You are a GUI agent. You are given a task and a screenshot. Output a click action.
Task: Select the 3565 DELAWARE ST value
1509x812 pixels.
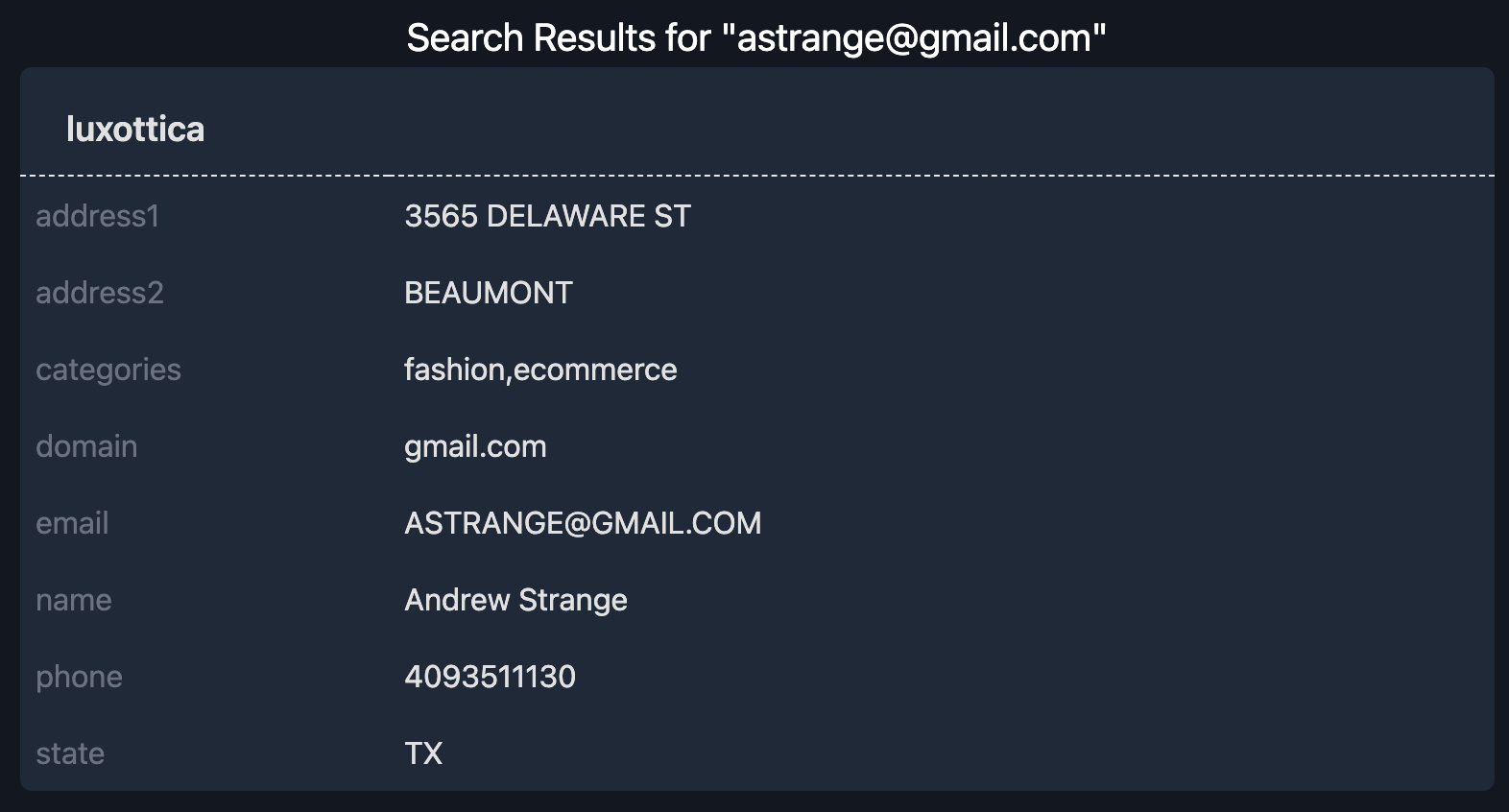coord(547,216)
